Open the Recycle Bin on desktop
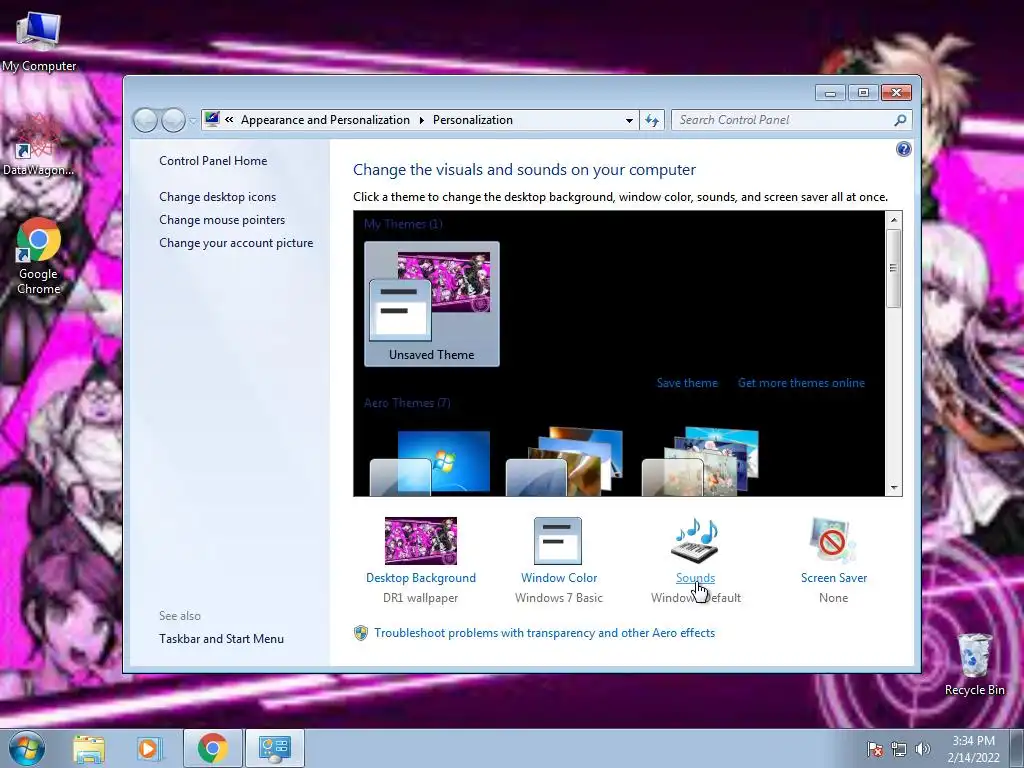This screenshot has width=1024, height=768. 974,664
